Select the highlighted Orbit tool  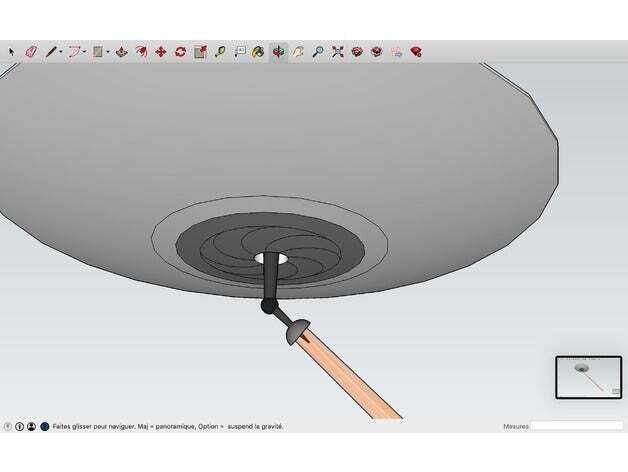point(278,52)
